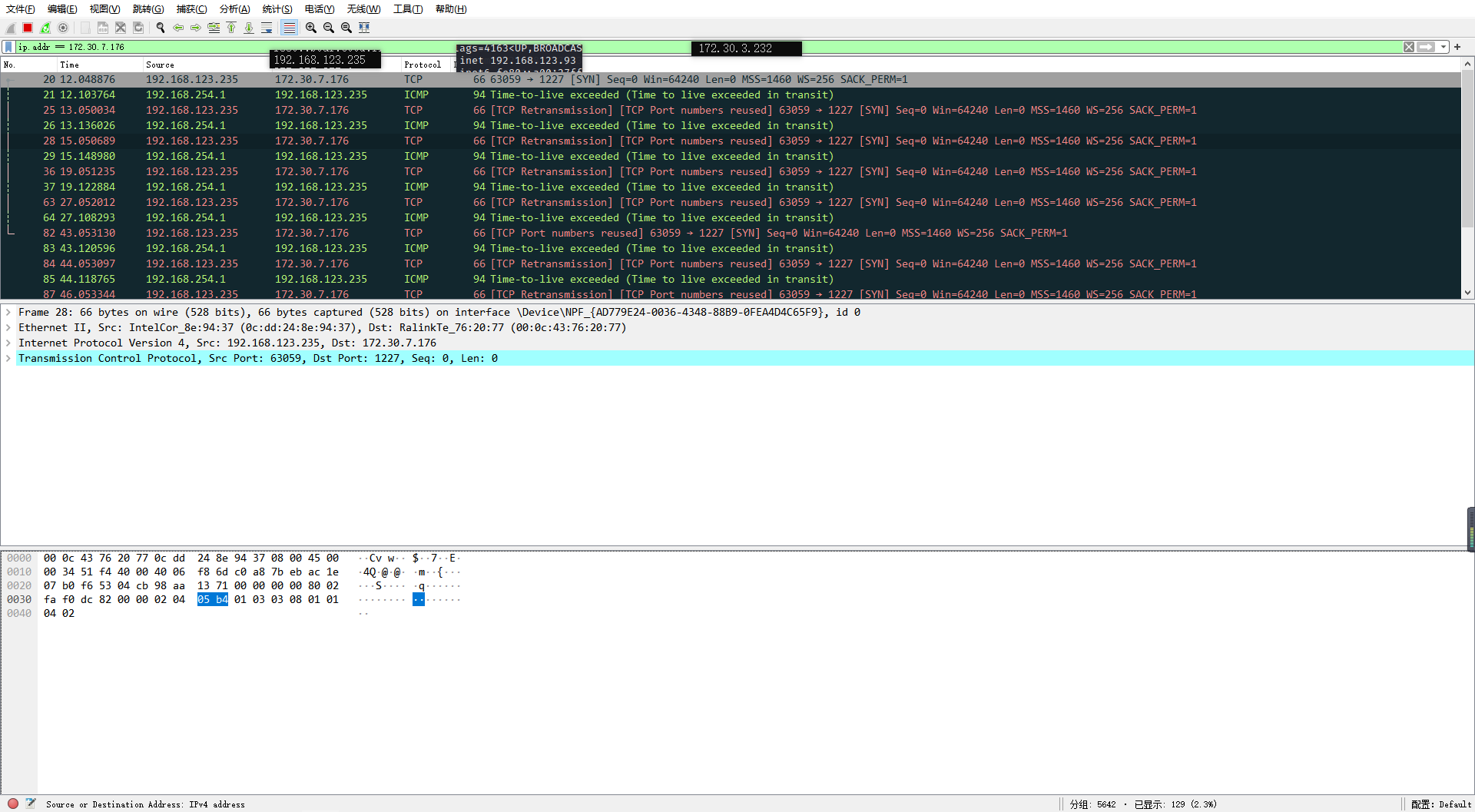
Task: Sort packet list by No. column
Action: point(28,65)
